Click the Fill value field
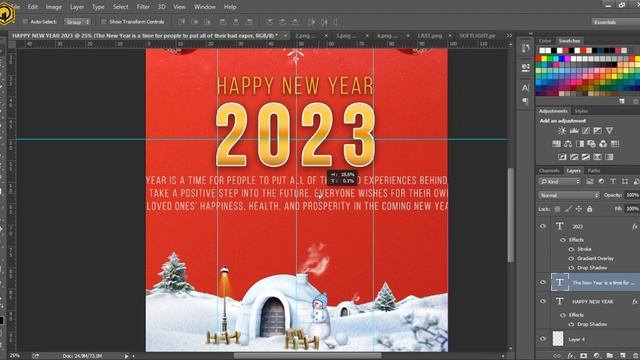 [x=632, y=209]
